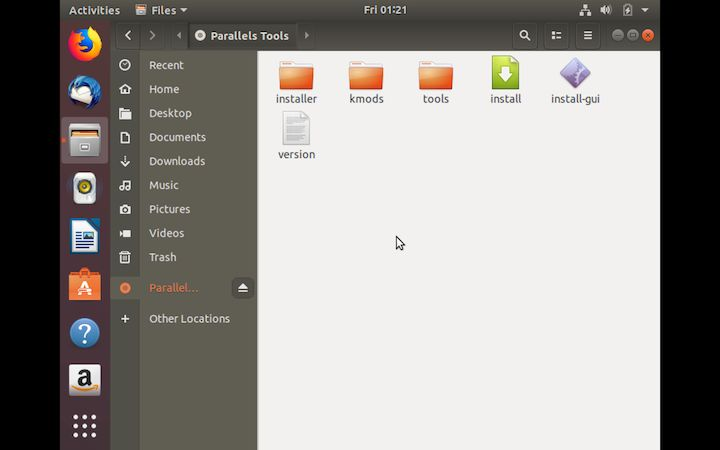Launch Firefox from the dock
Screen dimensions: 720x450
(x=85, y=44)
